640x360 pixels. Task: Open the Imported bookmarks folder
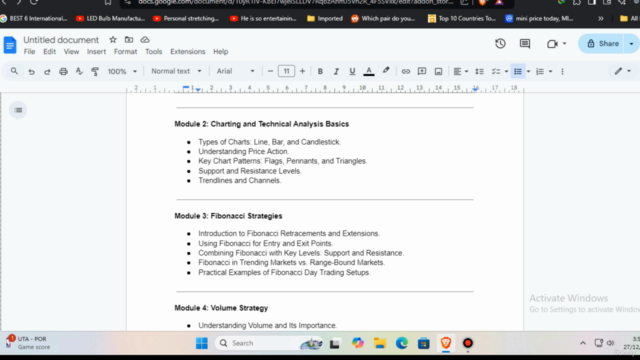[x=324, y=18]
